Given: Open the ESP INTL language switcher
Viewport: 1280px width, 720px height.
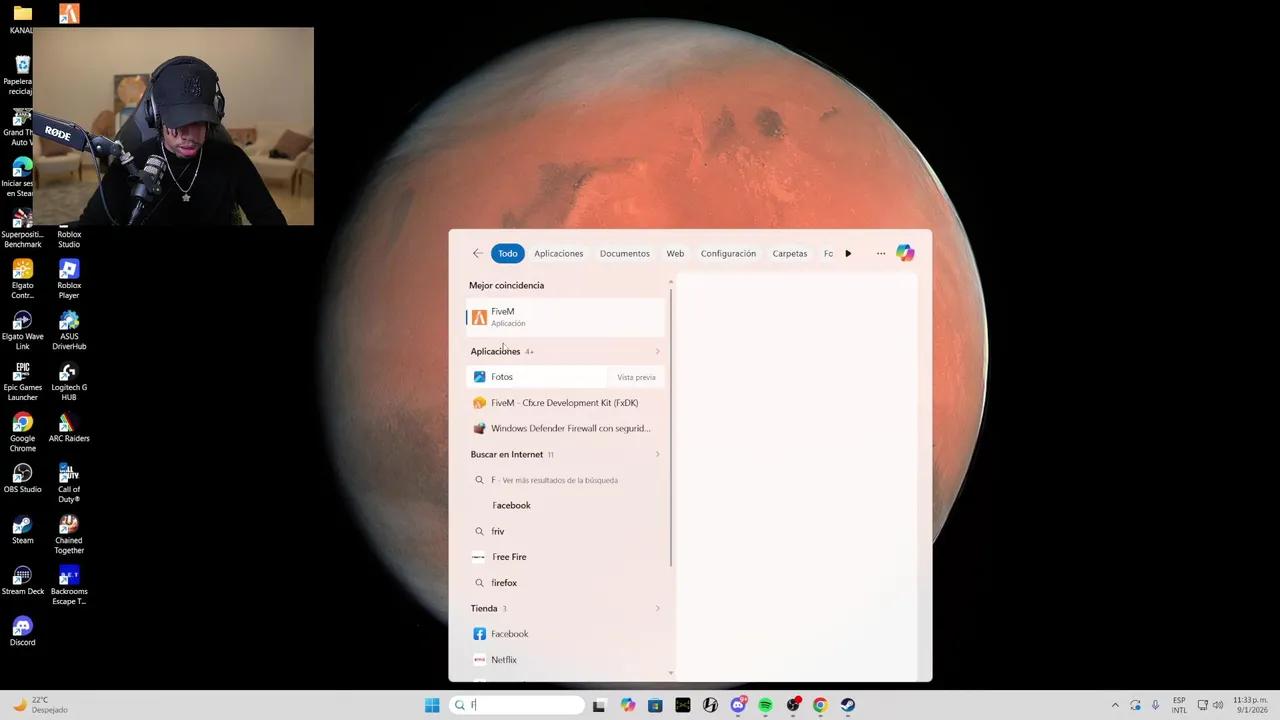Looking at the screenshot, I should 1179,705.
